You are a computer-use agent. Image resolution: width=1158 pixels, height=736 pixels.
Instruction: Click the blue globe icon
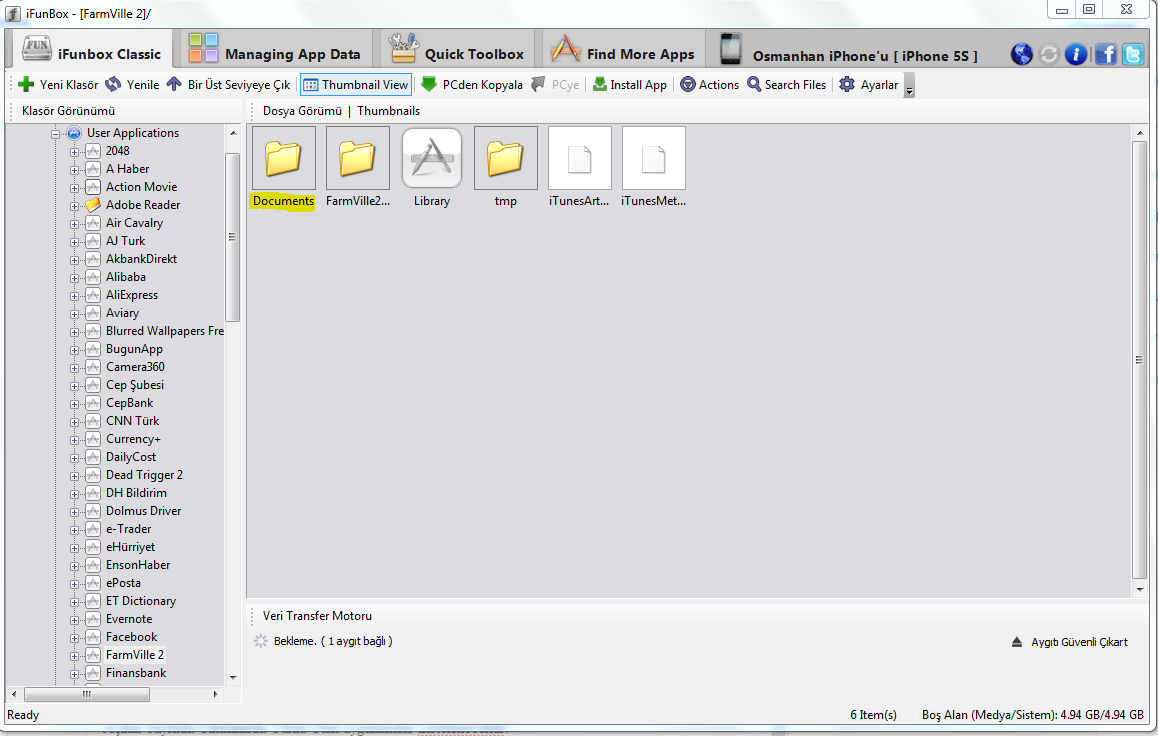1021,54
